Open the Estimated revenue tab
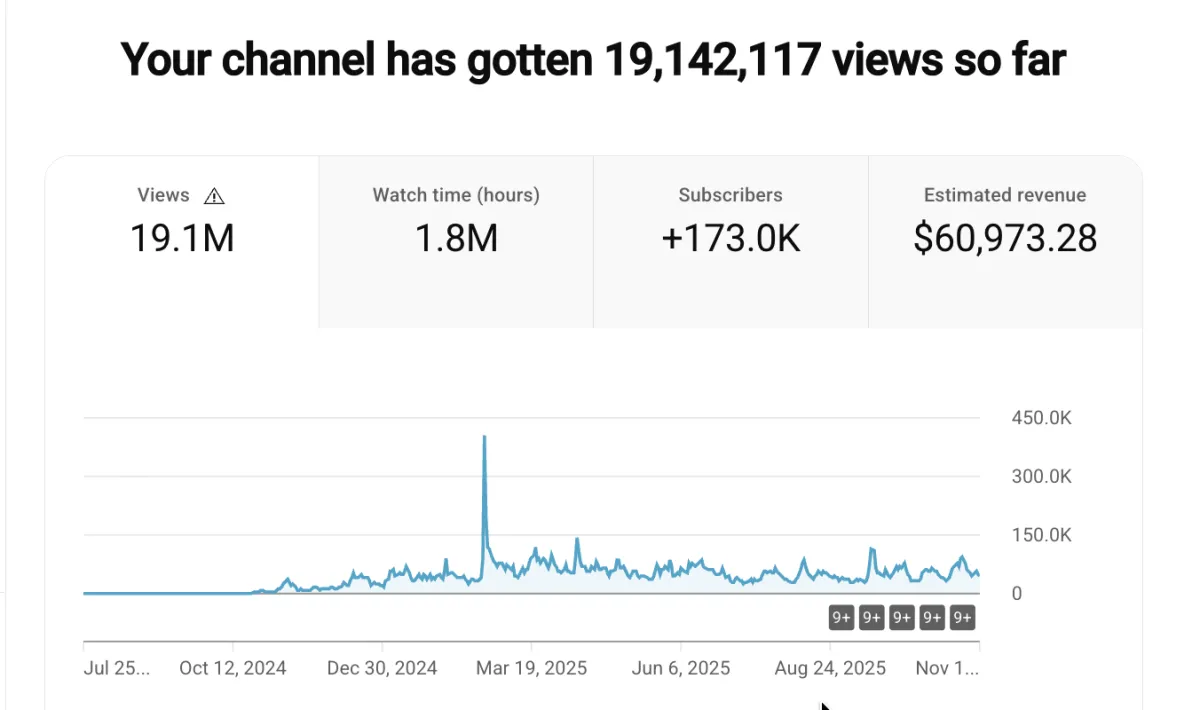 coord(1005,242)
